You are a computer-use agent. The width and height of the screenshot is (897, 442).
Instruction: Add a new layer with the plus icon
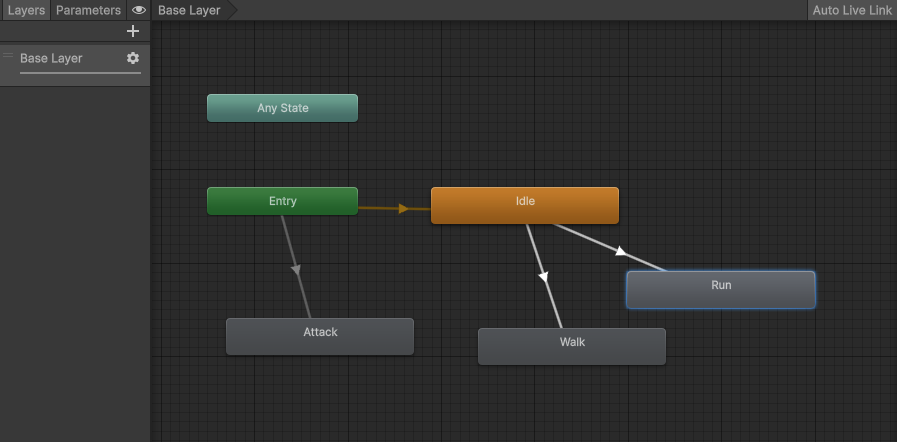click(133, 31)
